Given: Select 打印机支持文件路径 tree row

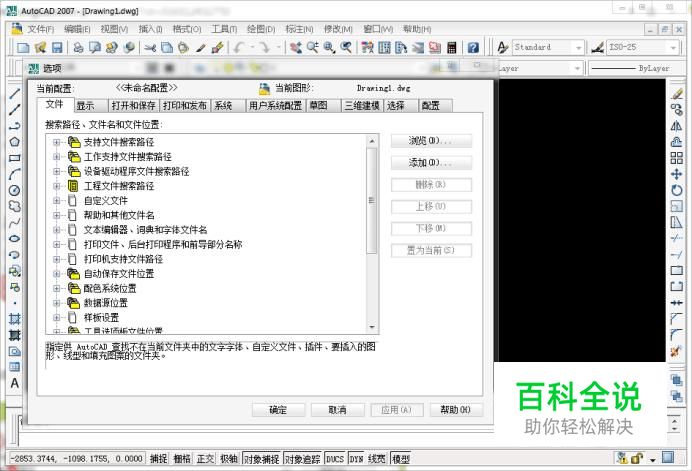Looking at the screenshot, I should (x=123, y=259).
